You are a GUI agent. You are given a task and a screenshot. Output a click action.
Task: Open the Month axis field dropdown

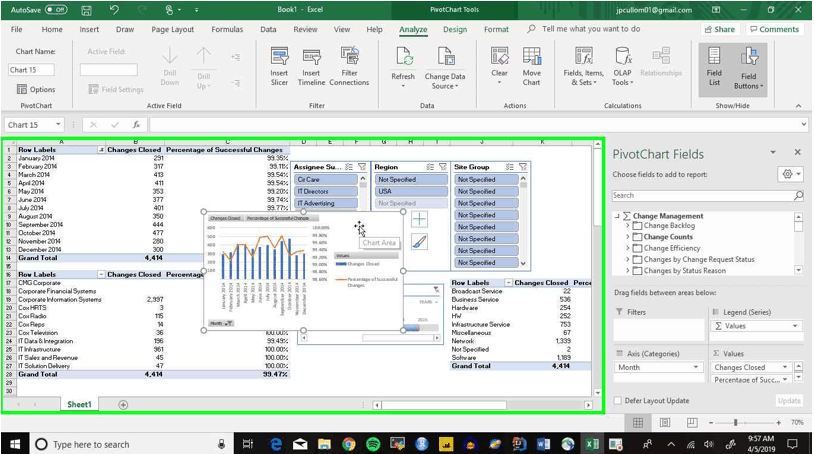coord(696,367)
